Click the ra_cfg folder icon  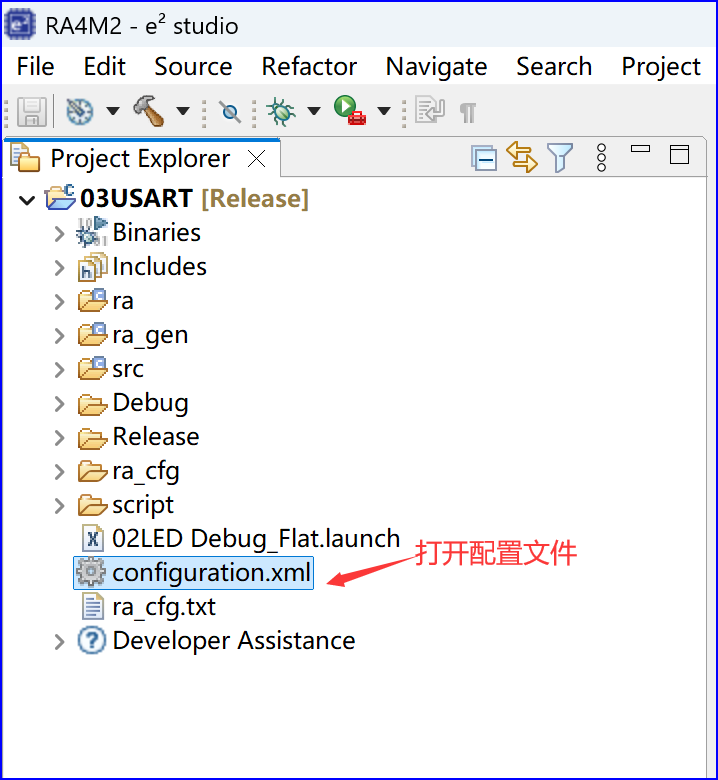[x=93, y=471]
